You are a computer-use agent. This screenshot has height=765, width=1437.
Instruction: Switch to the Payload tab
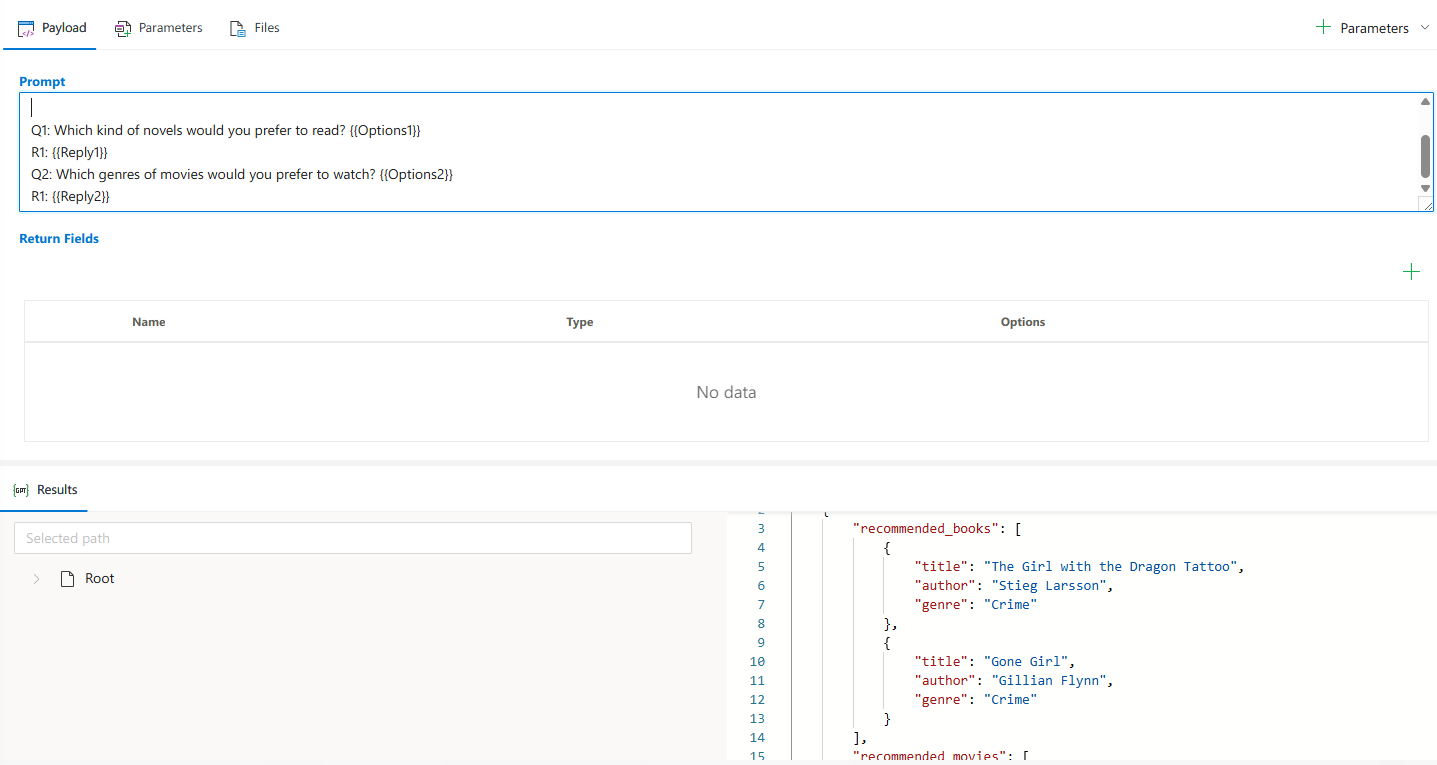[52, 28]
